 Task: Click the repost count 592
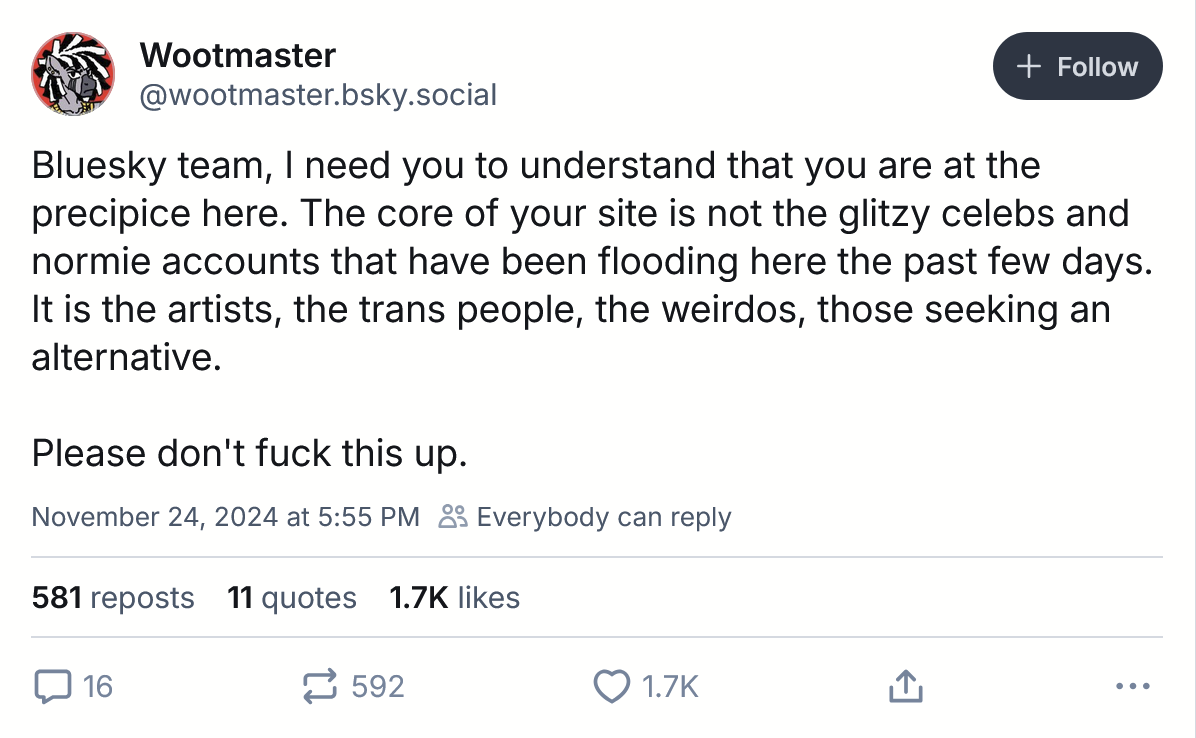click(x=378, y=686)
